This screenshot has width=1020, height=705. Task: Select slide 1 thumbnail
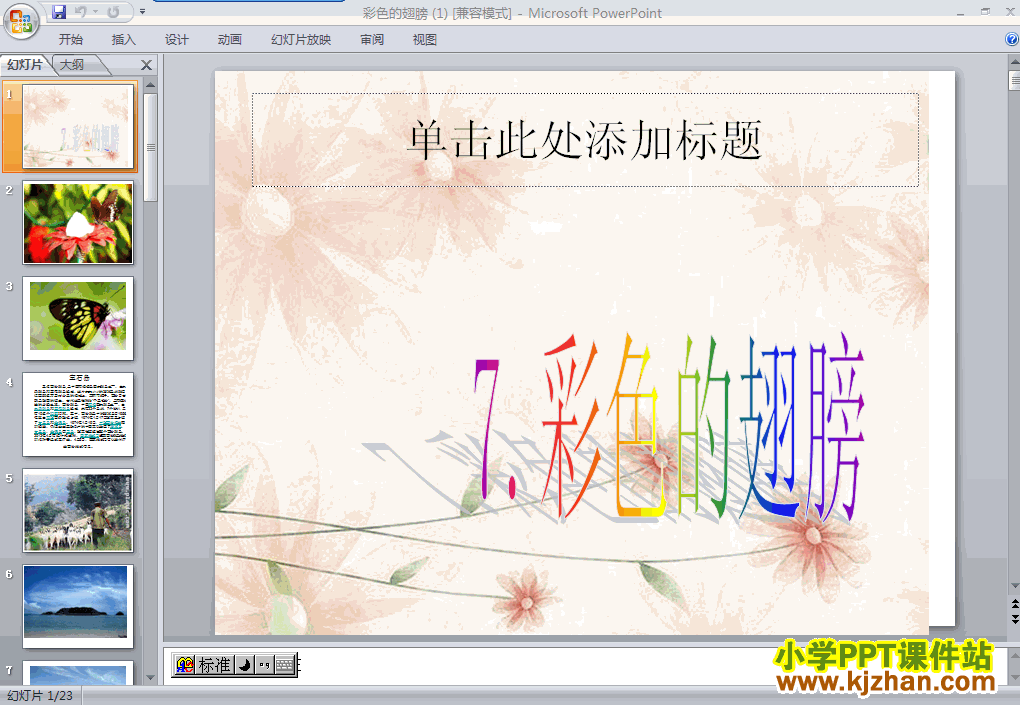point(78,127)
